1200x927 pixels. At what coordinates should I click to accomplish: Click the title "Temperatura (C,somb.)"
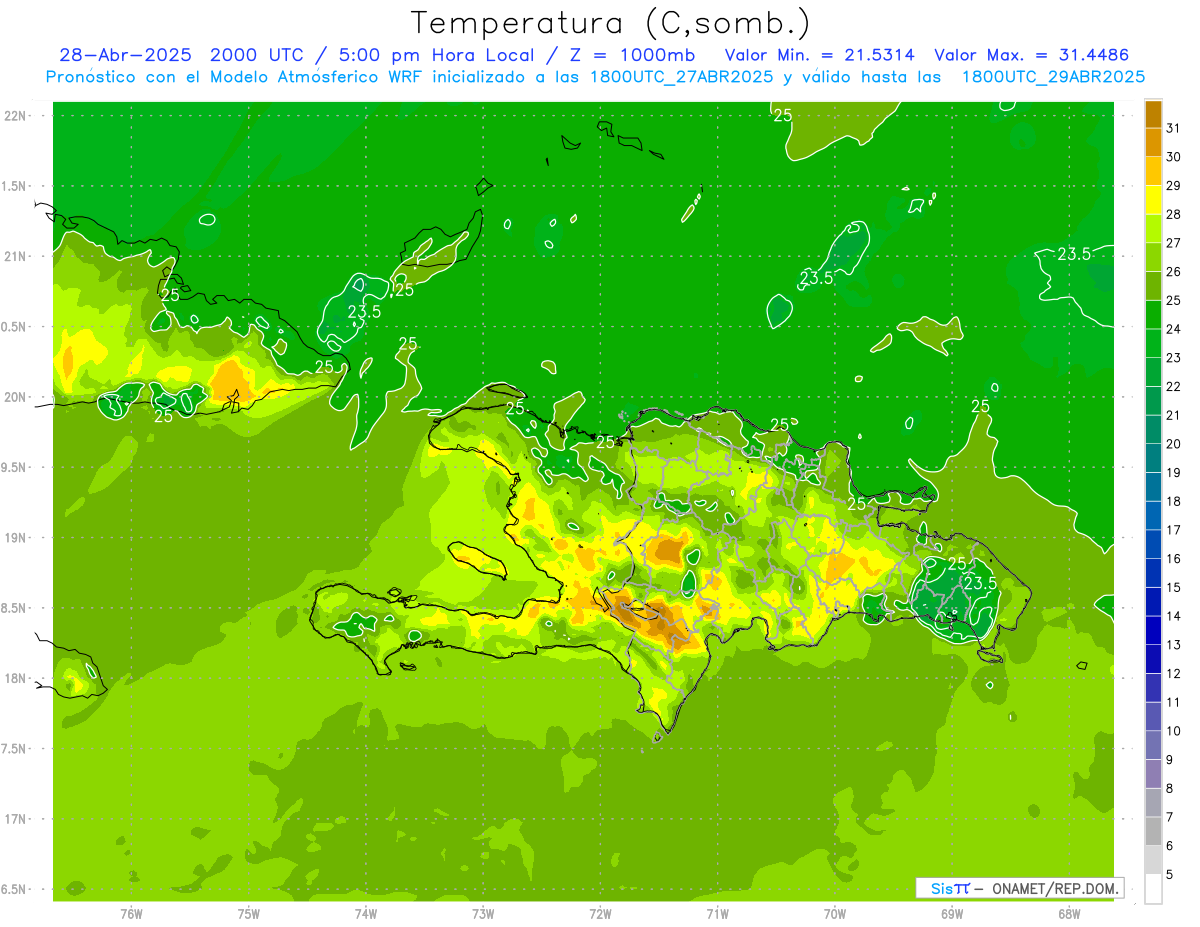(x=610, y=24)
